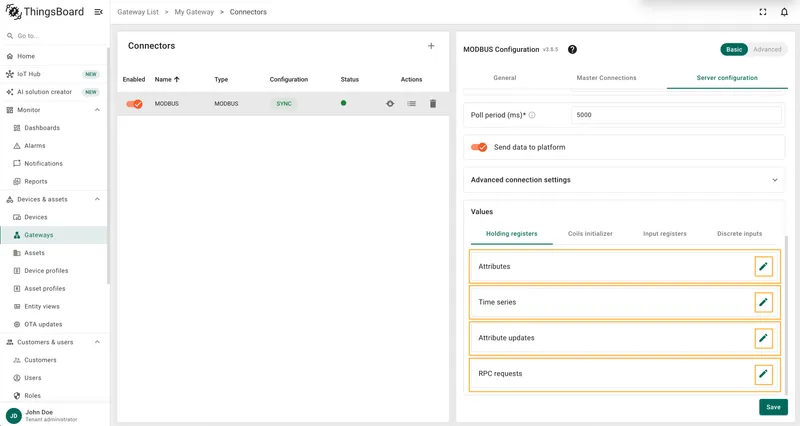800x426 pixels.
Task: Click the green status indicator dot
Action: [x=343, y=103]
